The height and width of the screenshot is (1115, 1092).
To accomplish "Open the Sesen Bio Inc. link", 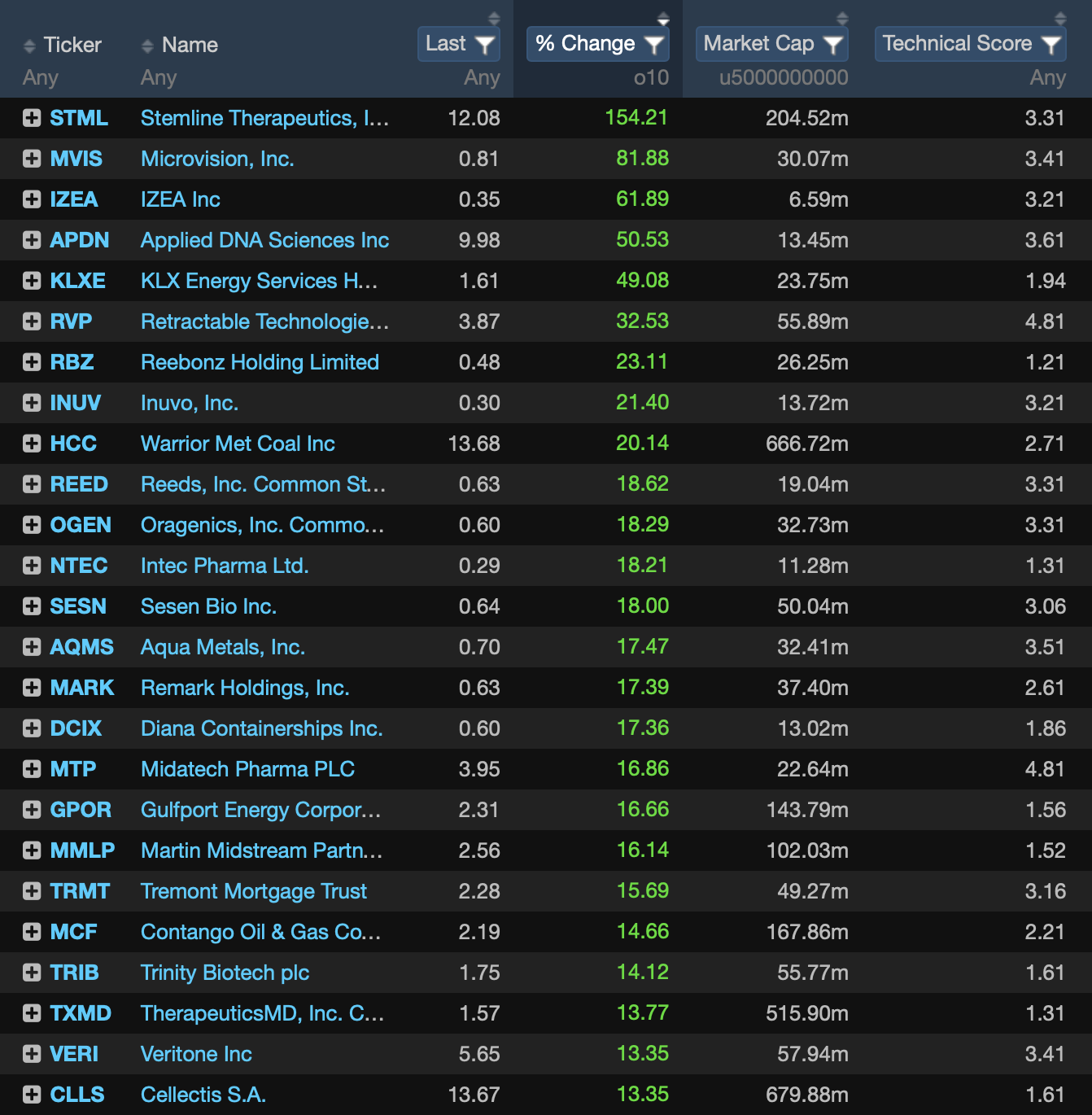I will [208, 606].
